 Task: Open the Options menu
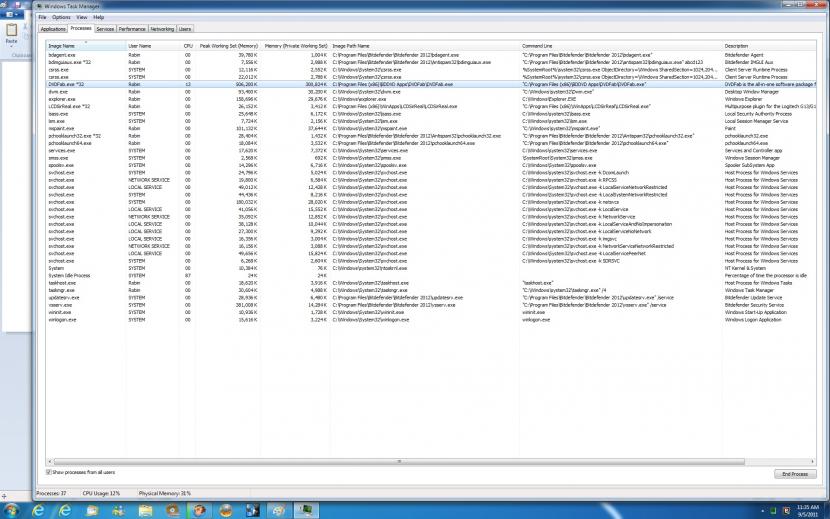click(61, 17)
